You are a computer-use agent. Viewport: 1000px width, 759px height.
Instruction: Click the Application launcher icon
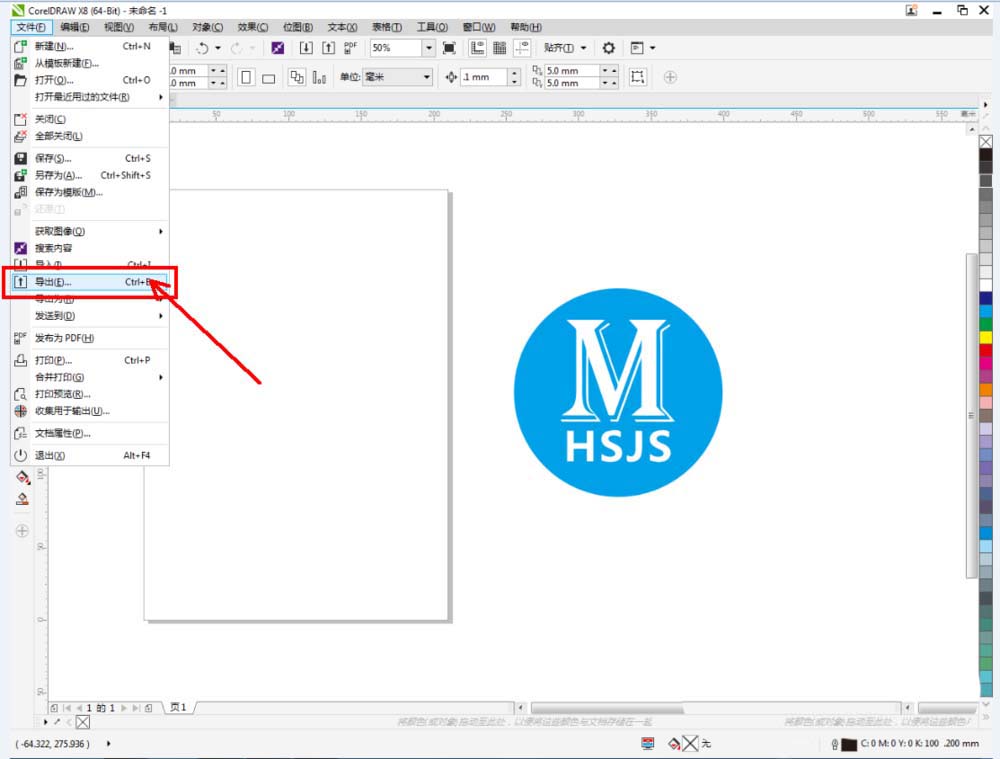pyautogui.click(x=636, y=48)
